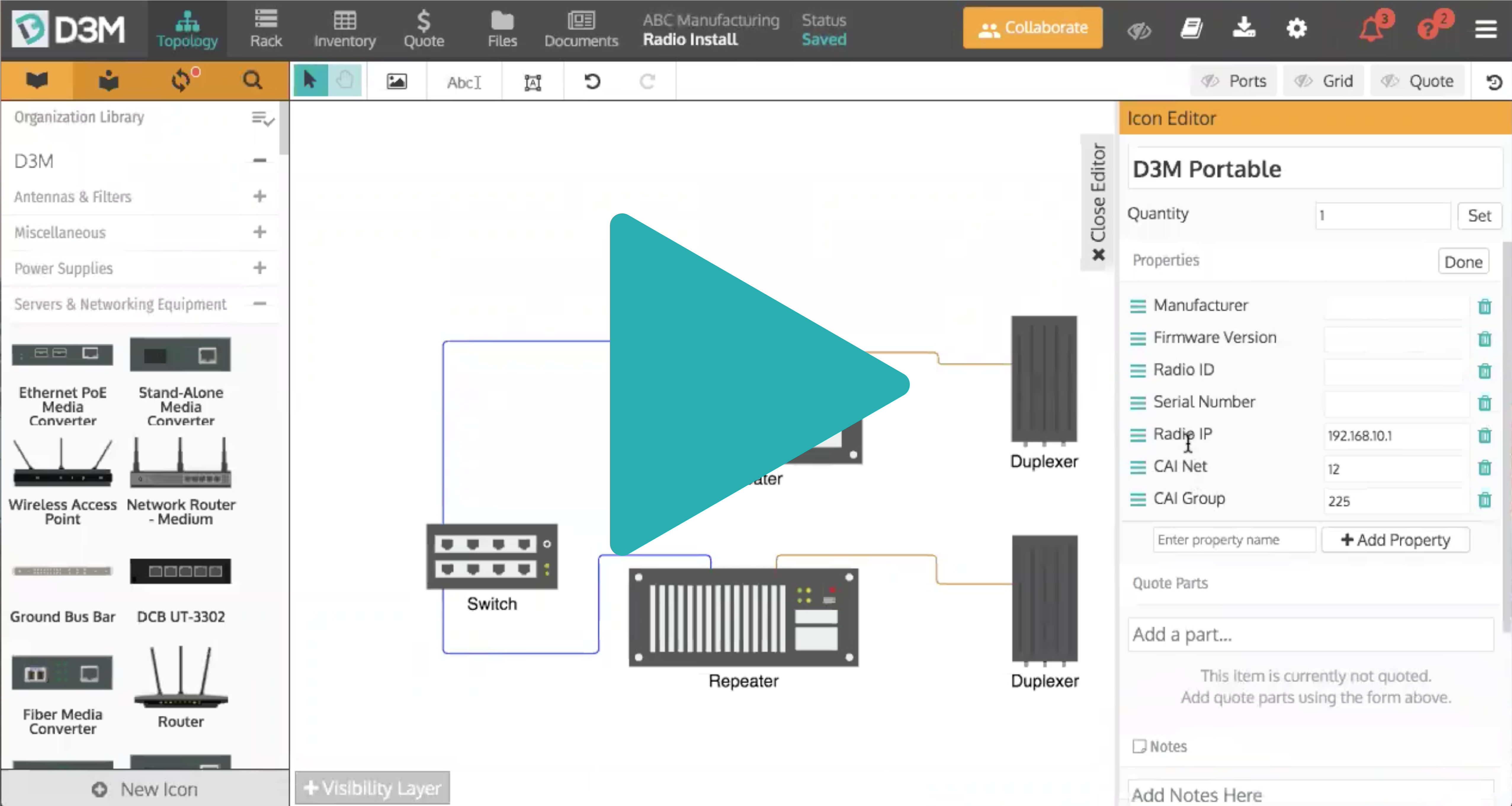Switch to the Rack view
This screenshot has width=1512, height=806.
(265, 28)
